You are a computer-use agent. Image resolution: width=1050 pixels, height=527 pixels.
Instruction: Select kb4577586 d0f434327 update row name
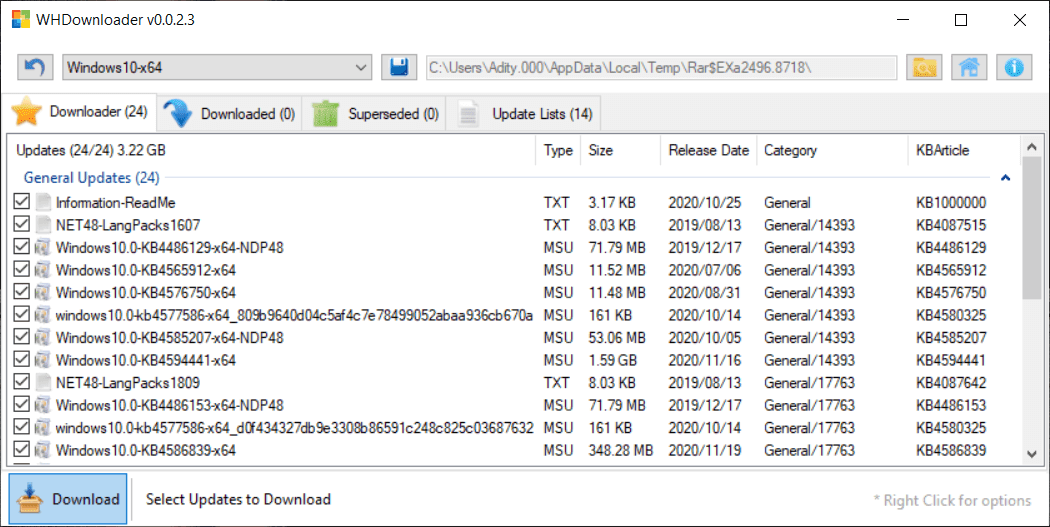tap(295, 428)
